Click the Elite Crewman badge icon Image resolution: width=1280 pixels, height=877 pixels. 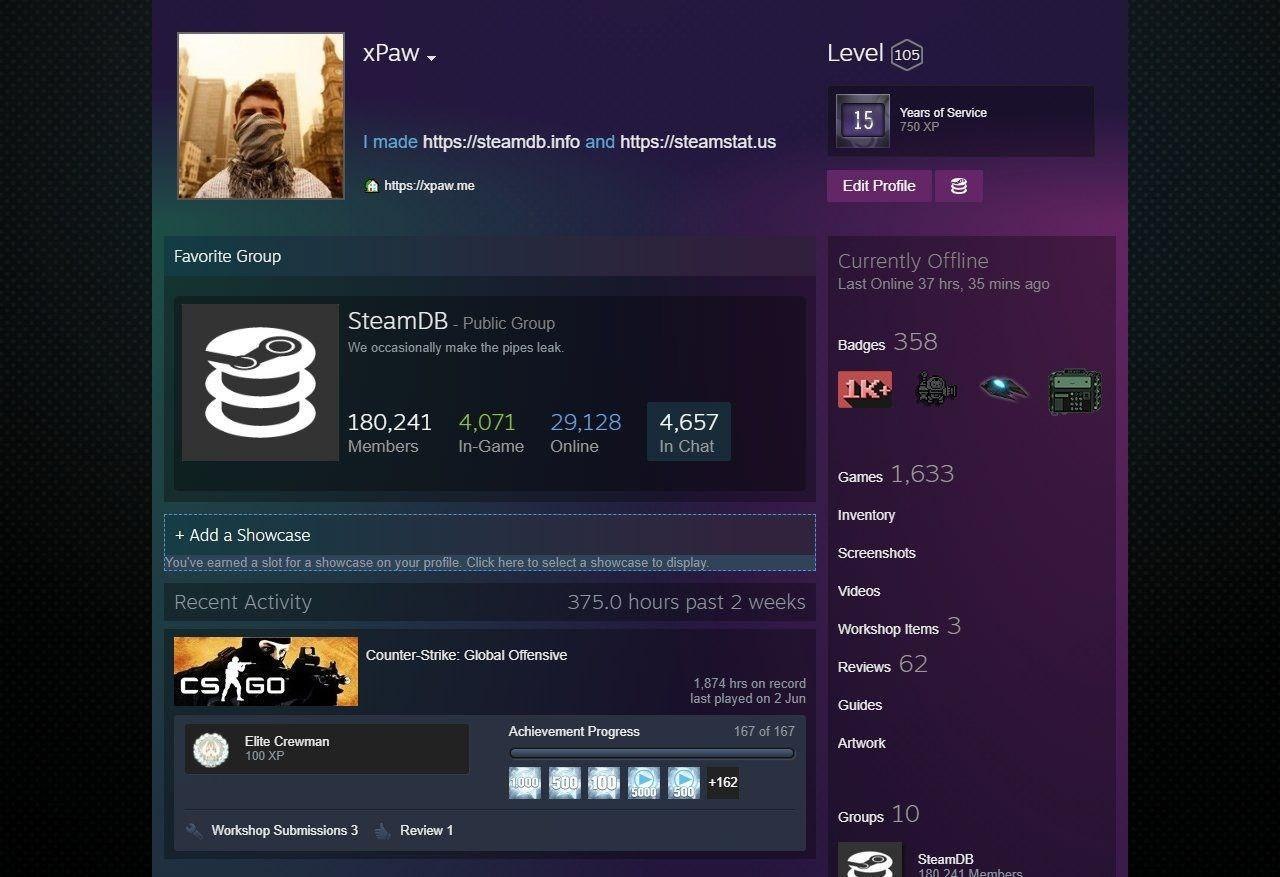pyautogui.click(x=211, y=748)
